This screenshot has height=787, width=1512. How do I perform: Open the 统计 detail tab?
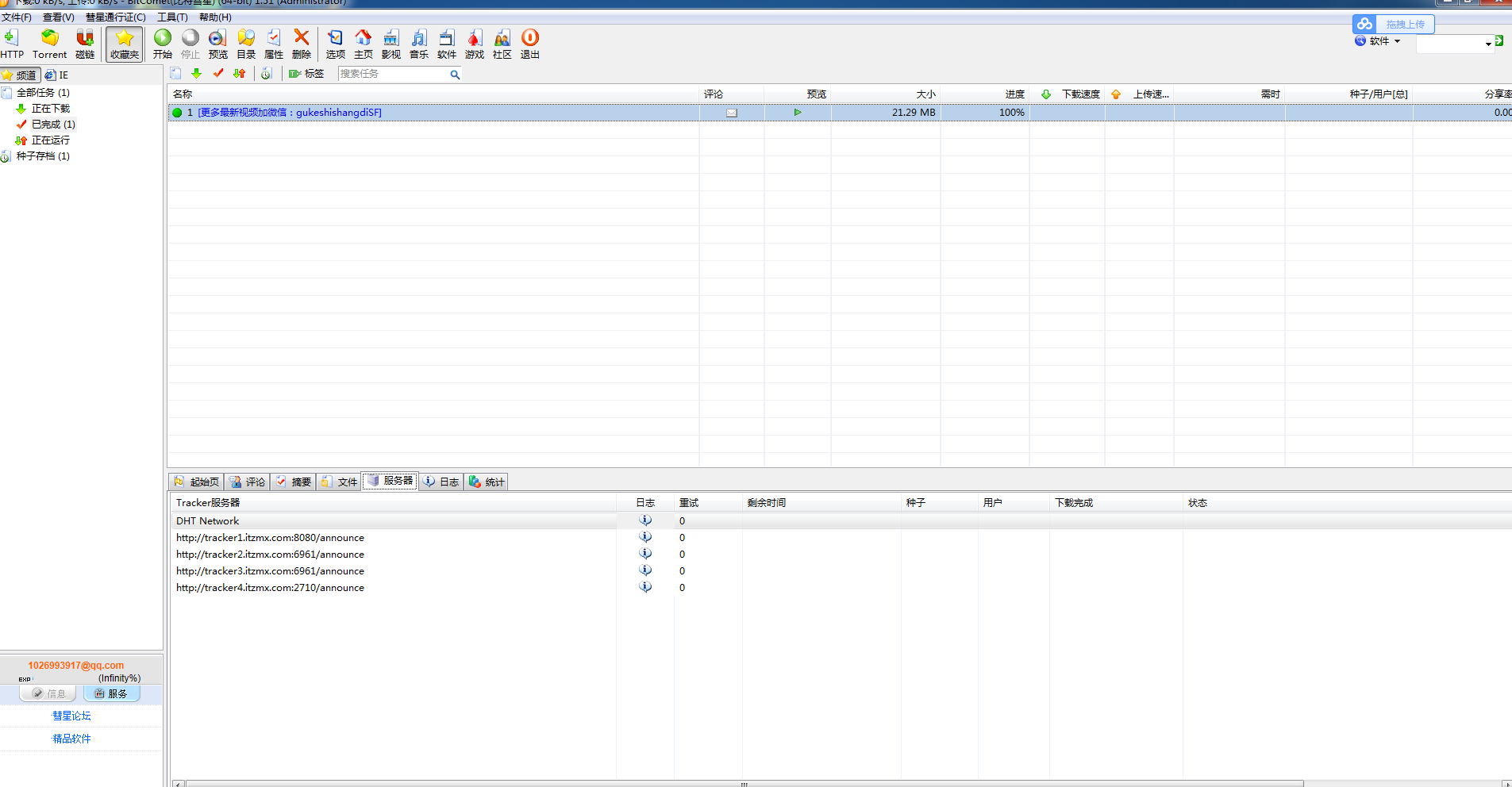click(x=487, y=482)
